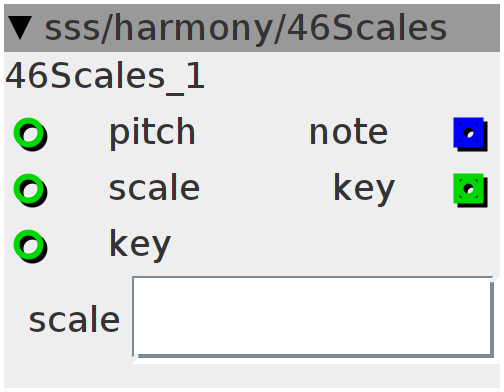Click into the white scale input field
Image resolution: width=504 pixels, height=392 pixels.
pos(313,317)
